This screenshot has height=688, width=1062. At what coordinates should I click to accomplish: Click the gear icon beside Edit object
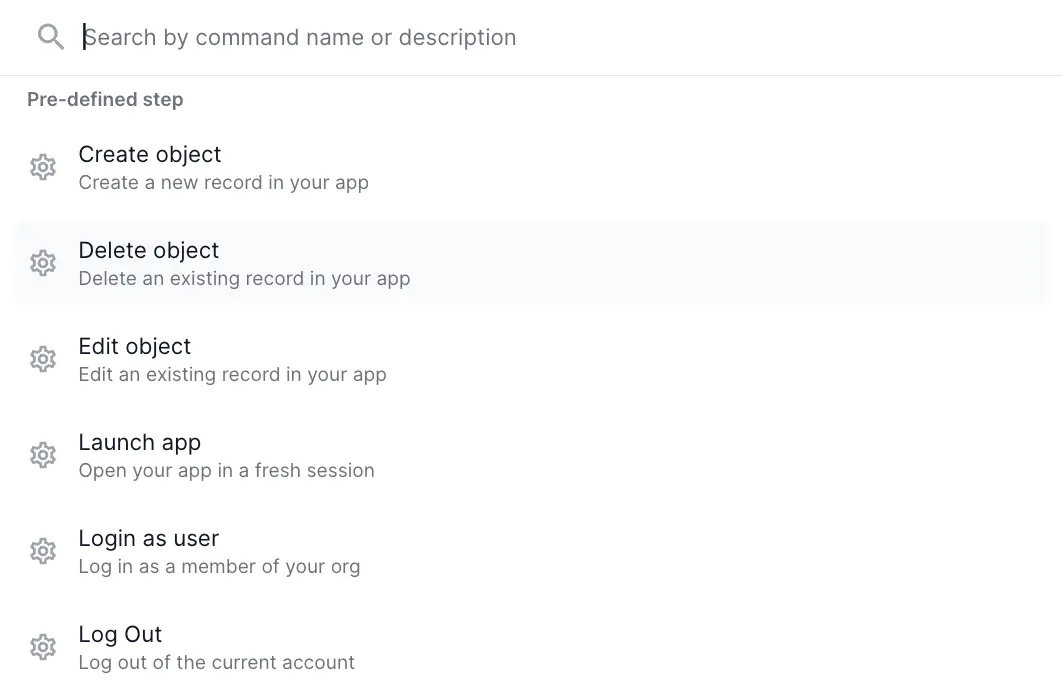tap(43, 359)
